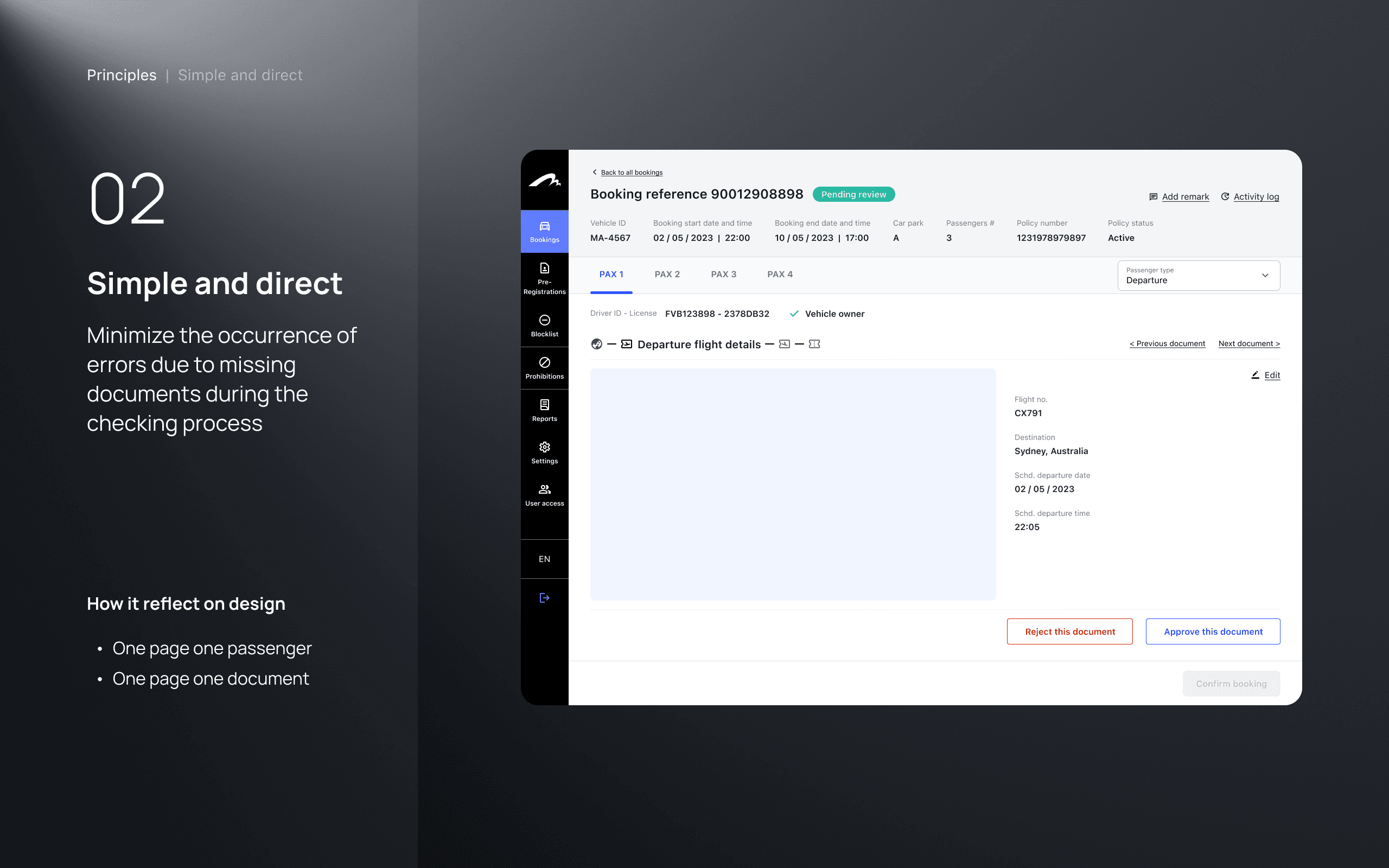Open Reports from the sidebar

tap(544, 411)
